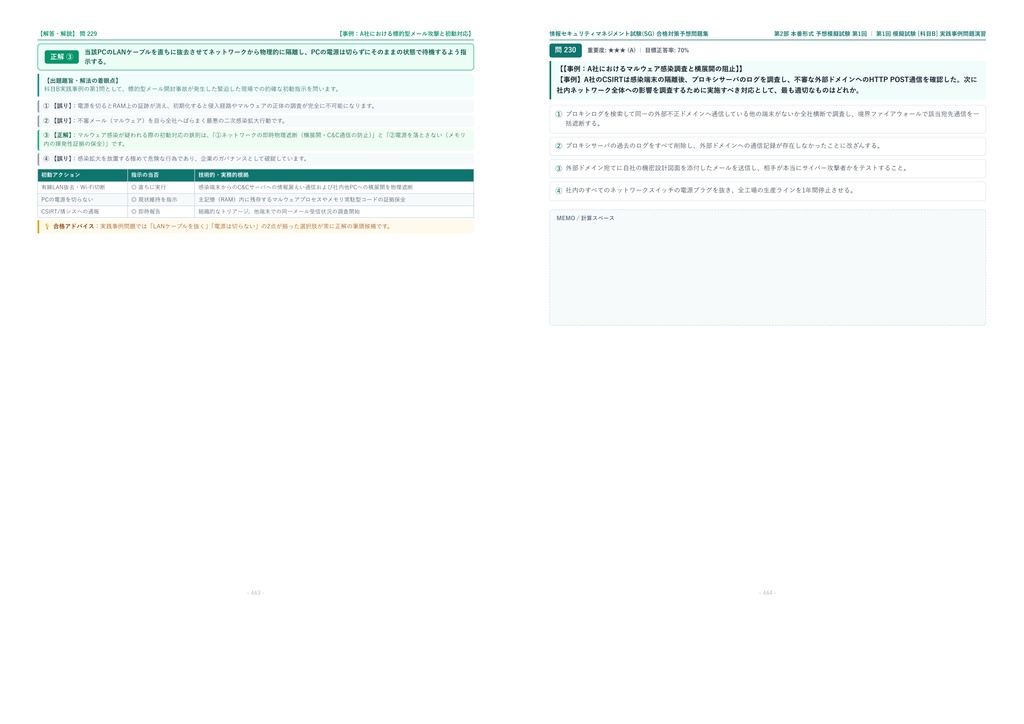Viewport: 1024px width, 724px height.
Task: Click header 第1回 模擬試験 [科目B] 実践事例問題演習
Action: point(931,34)
